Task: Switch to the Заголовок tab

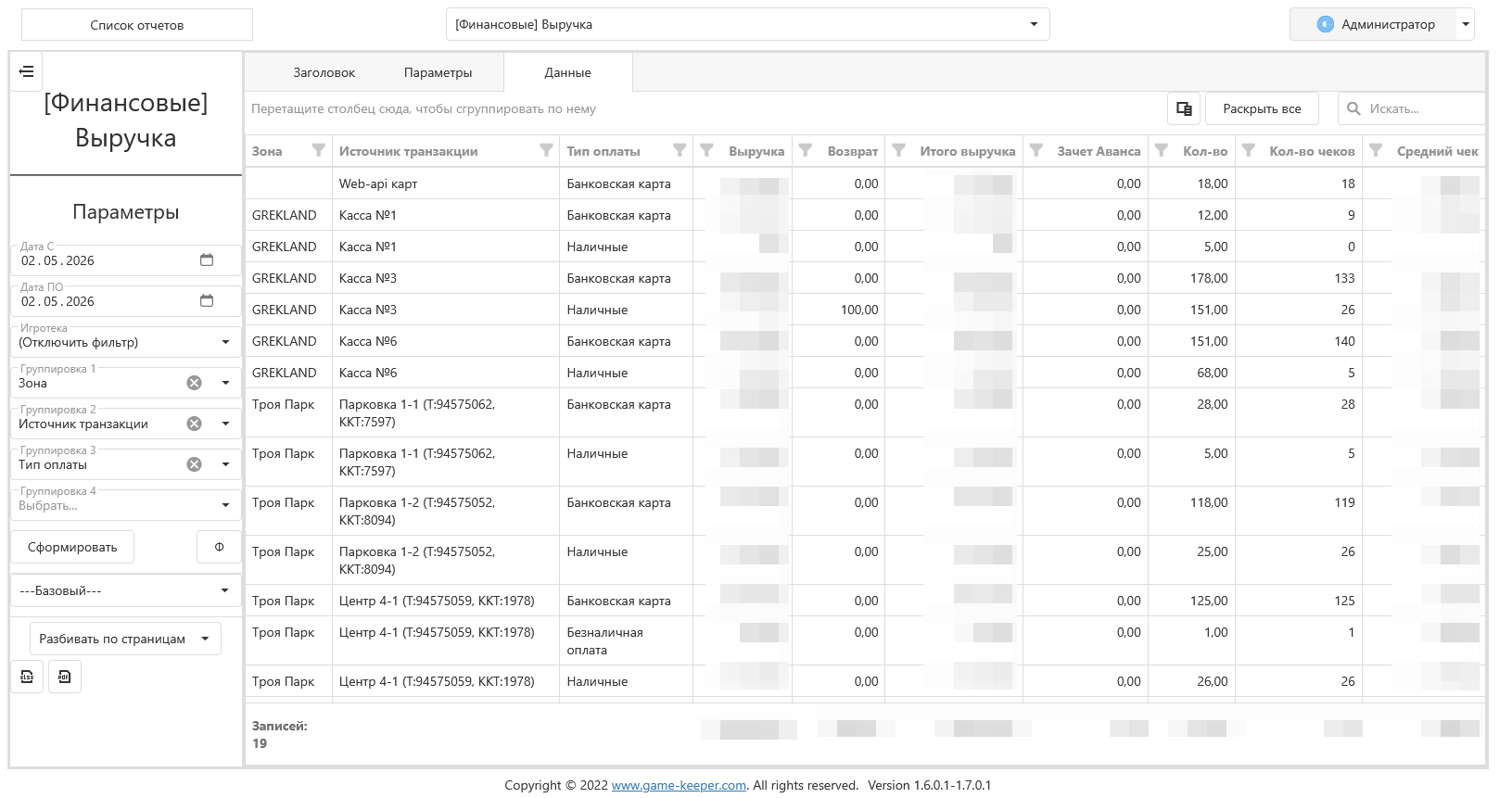Action: click(324, 72)
